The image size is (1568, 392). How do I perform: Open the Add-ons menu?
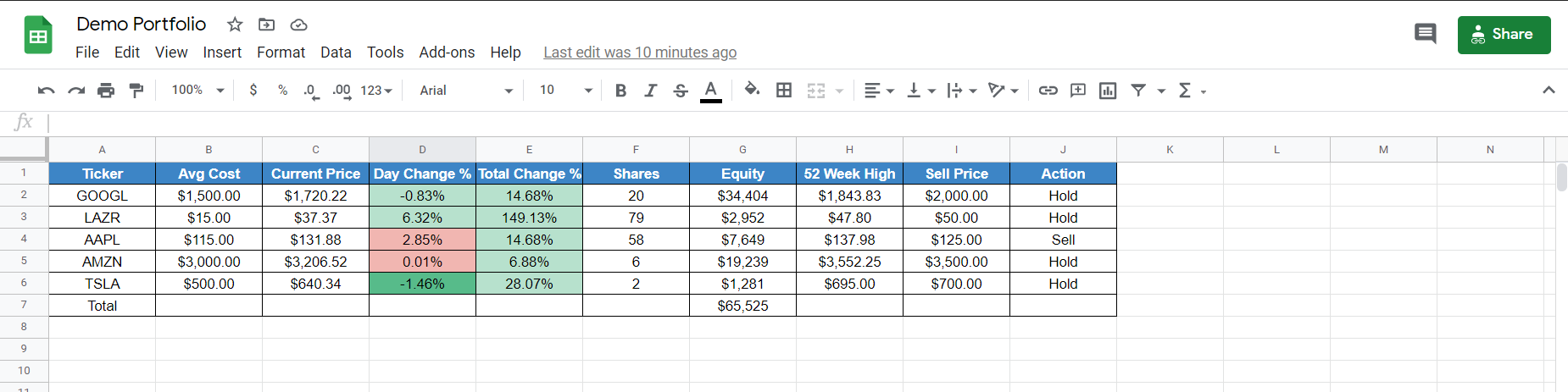click(447, 52)
